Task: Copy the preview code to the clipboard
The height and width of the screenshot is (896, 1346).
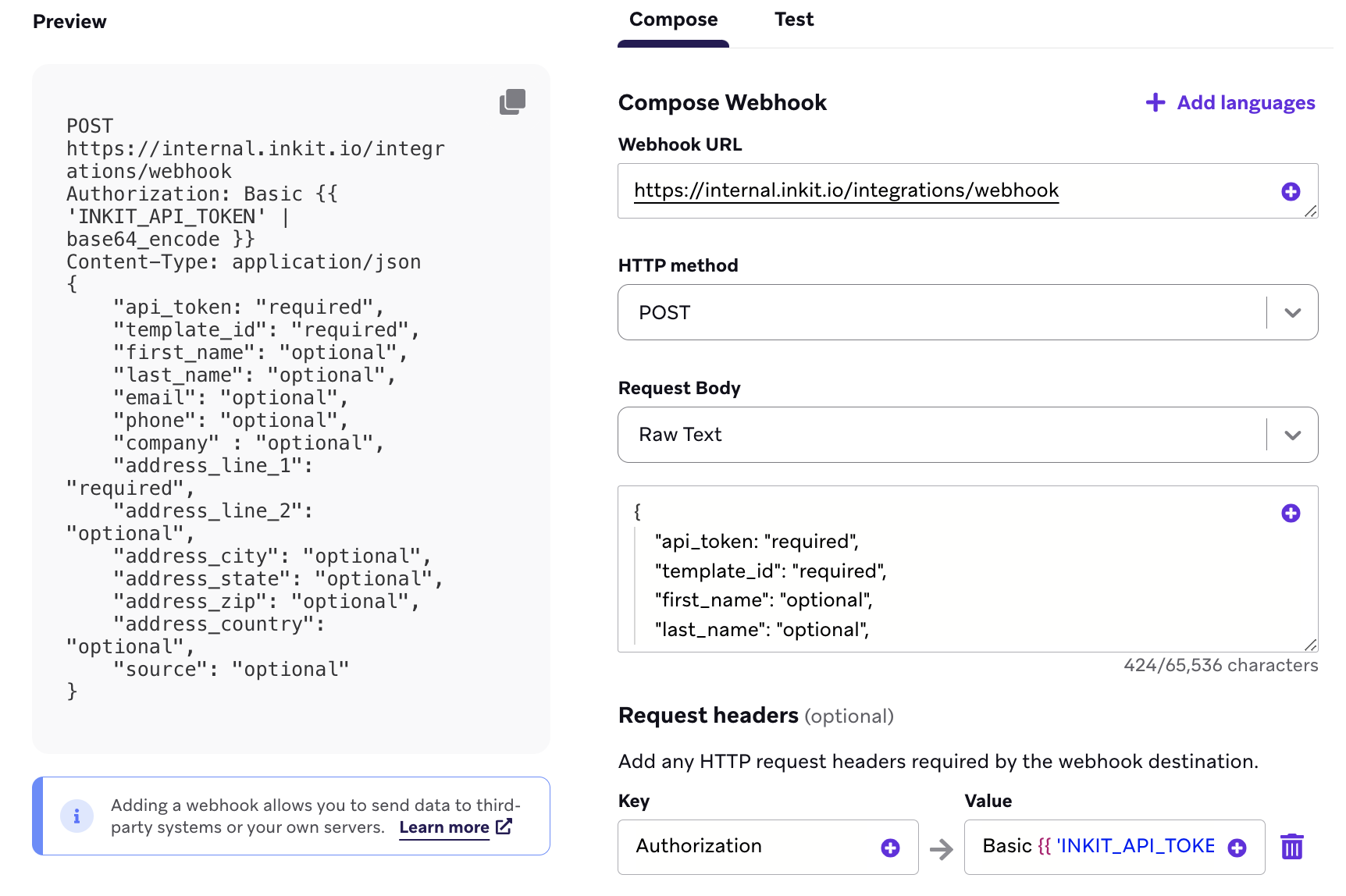Action: pyautogui.click(x=512, y=101)
